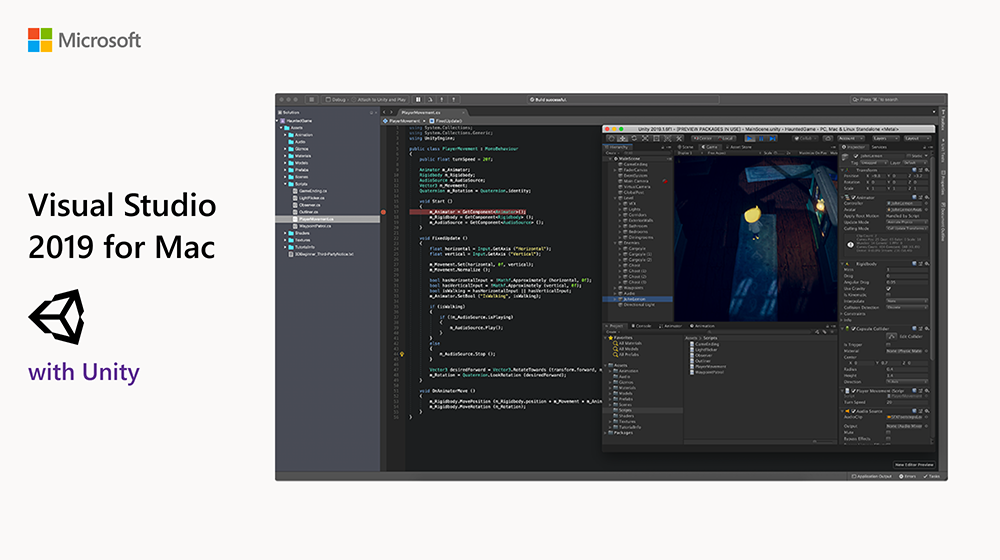Click the New Editor Preview button
Image resolution: width=1000 pixels, height=560 pixels.
914,465
